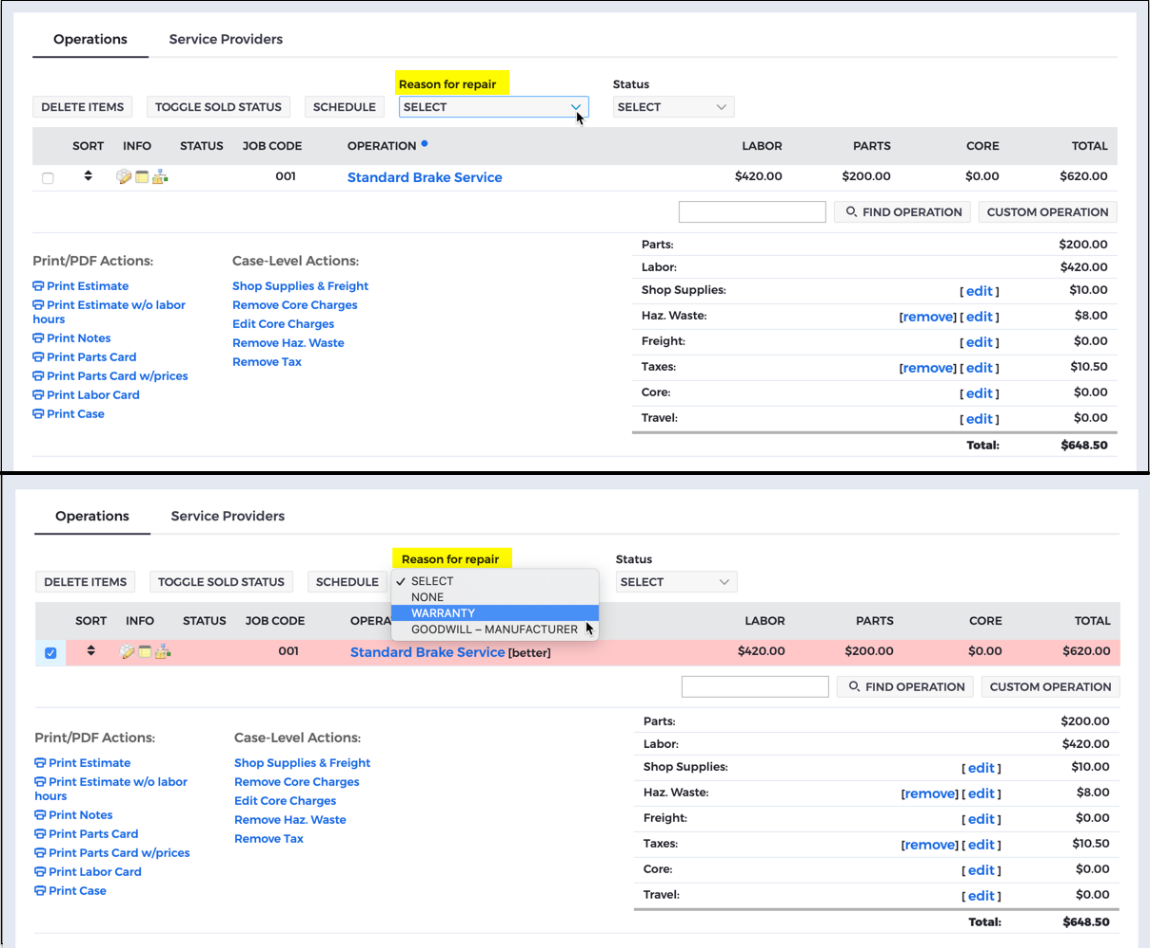
Task: Choose NONE in the open Reason for repair list
Action: pyautogui.click(x=495, y=597)
